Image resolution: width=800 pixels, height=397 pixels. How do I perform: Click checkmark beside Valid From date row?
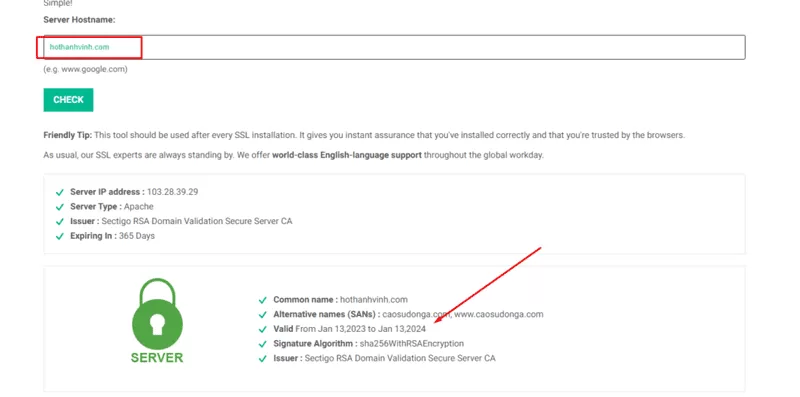click(x=263, y=330)
